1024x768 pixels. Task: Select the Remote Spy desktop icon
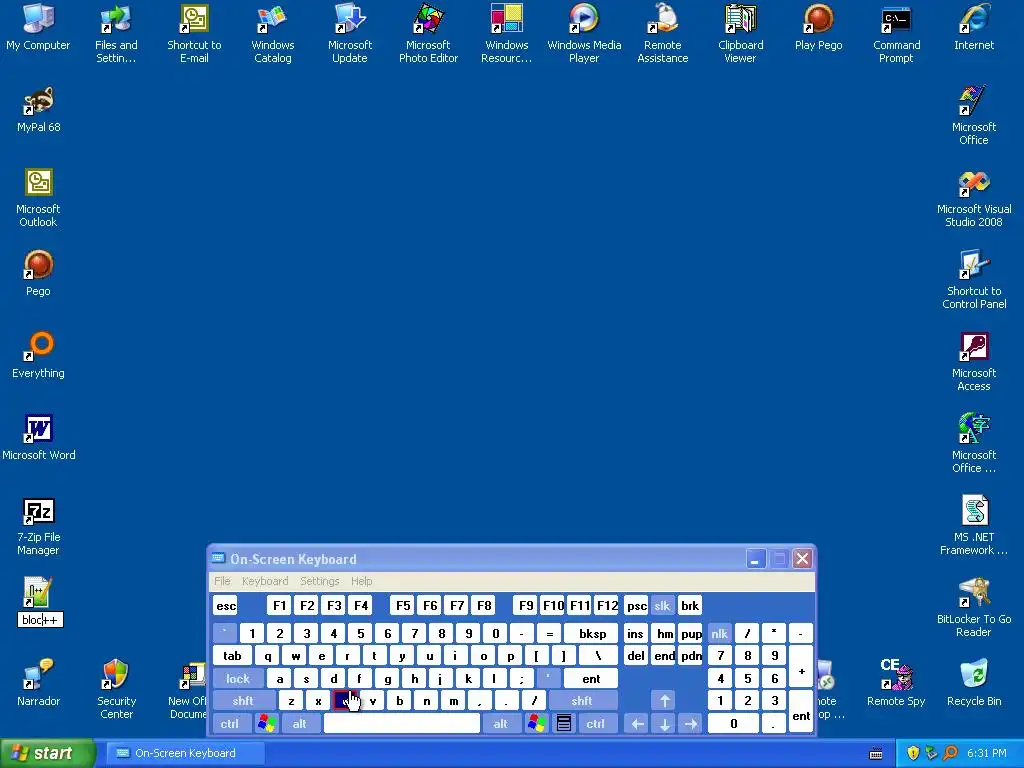tap(896, 683)
